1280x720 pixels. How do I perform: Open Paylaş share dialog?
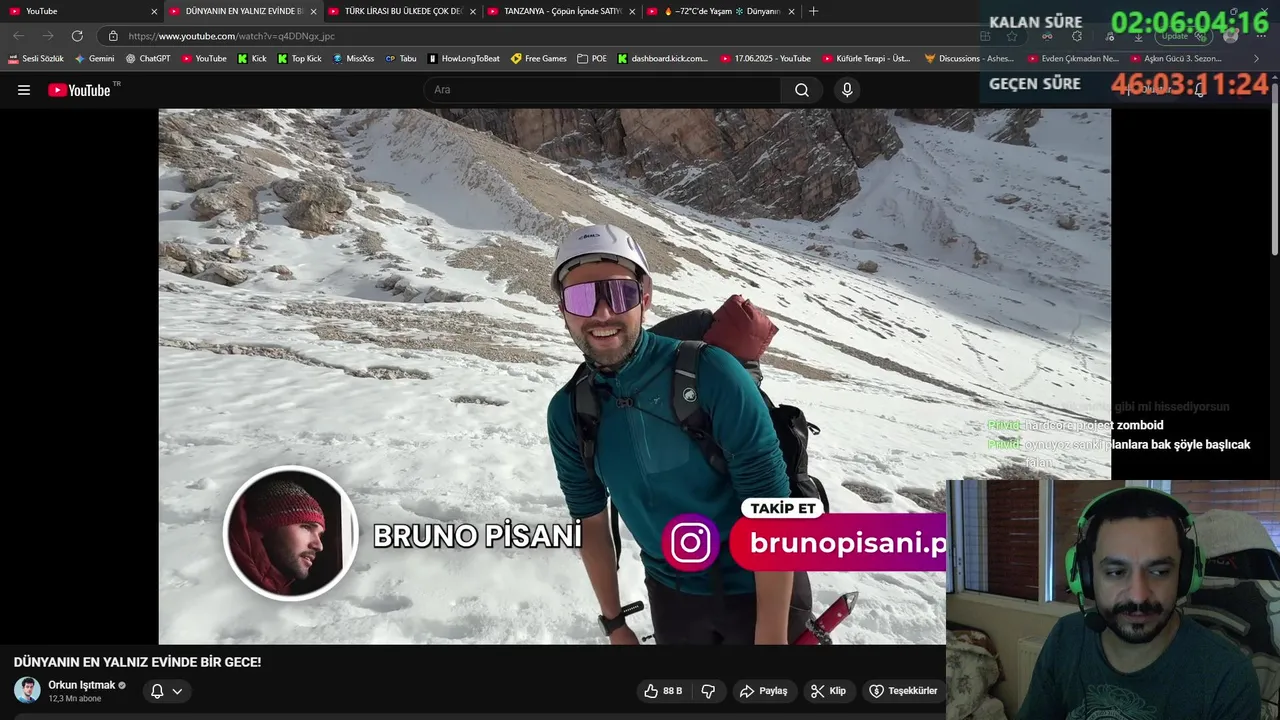[764, 691]
